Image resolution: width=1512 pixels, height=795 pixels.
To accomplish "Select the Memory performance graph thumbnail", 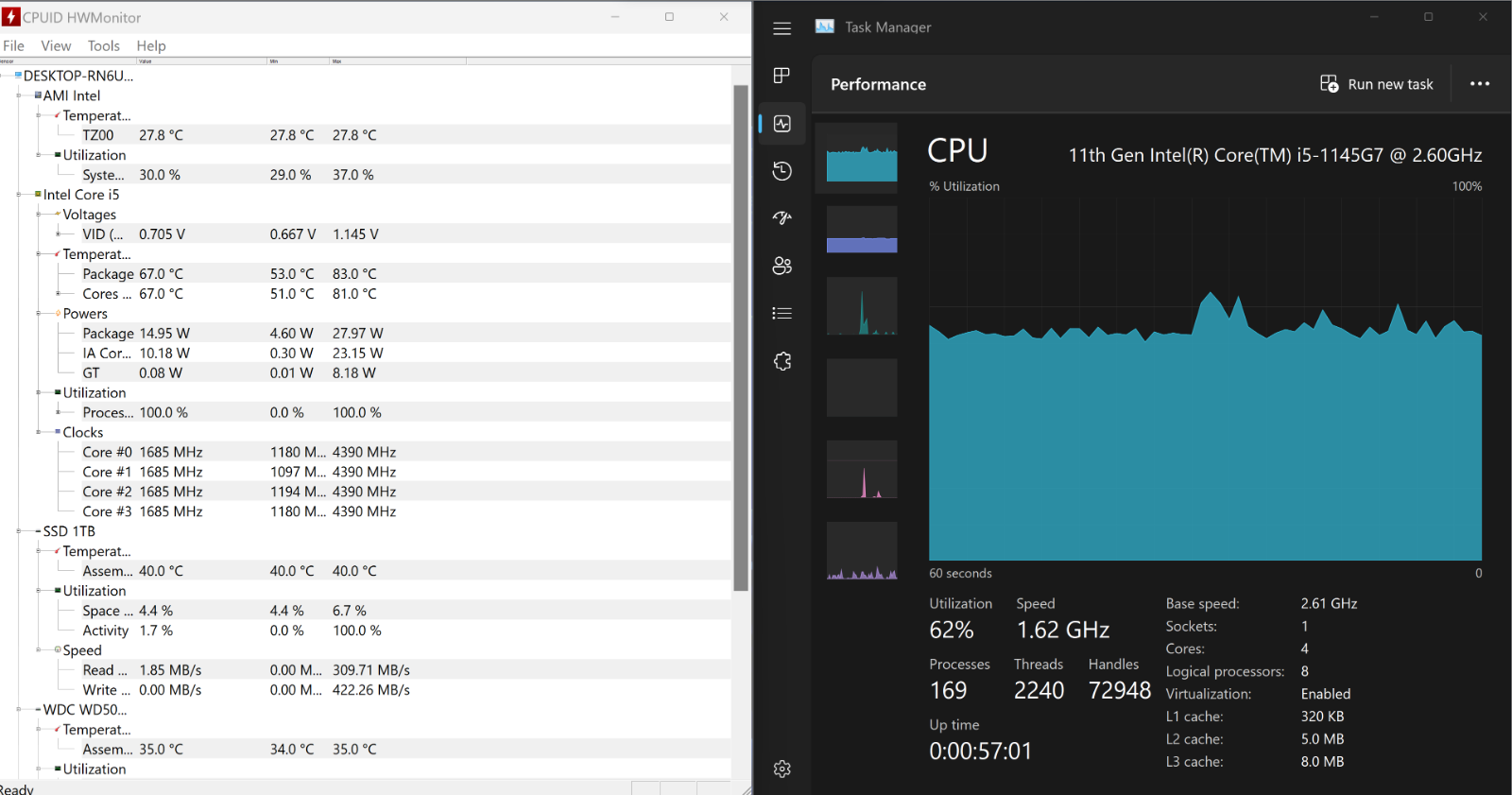I will pyautogui.click(x=862, y=230).
